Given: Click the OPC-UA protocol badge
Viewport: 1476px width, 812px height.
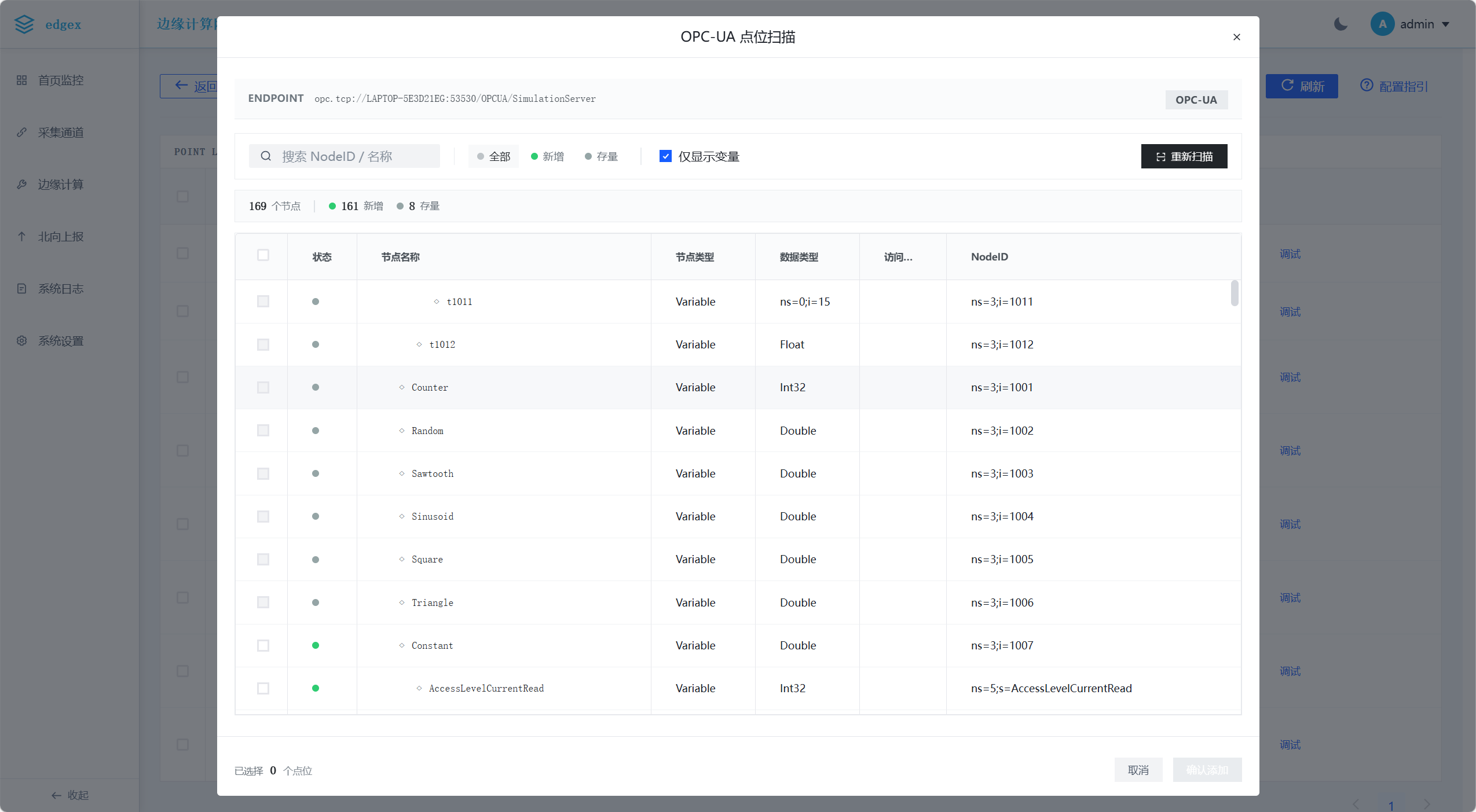Looking at the screenshot, I should tap(1196, 100).
